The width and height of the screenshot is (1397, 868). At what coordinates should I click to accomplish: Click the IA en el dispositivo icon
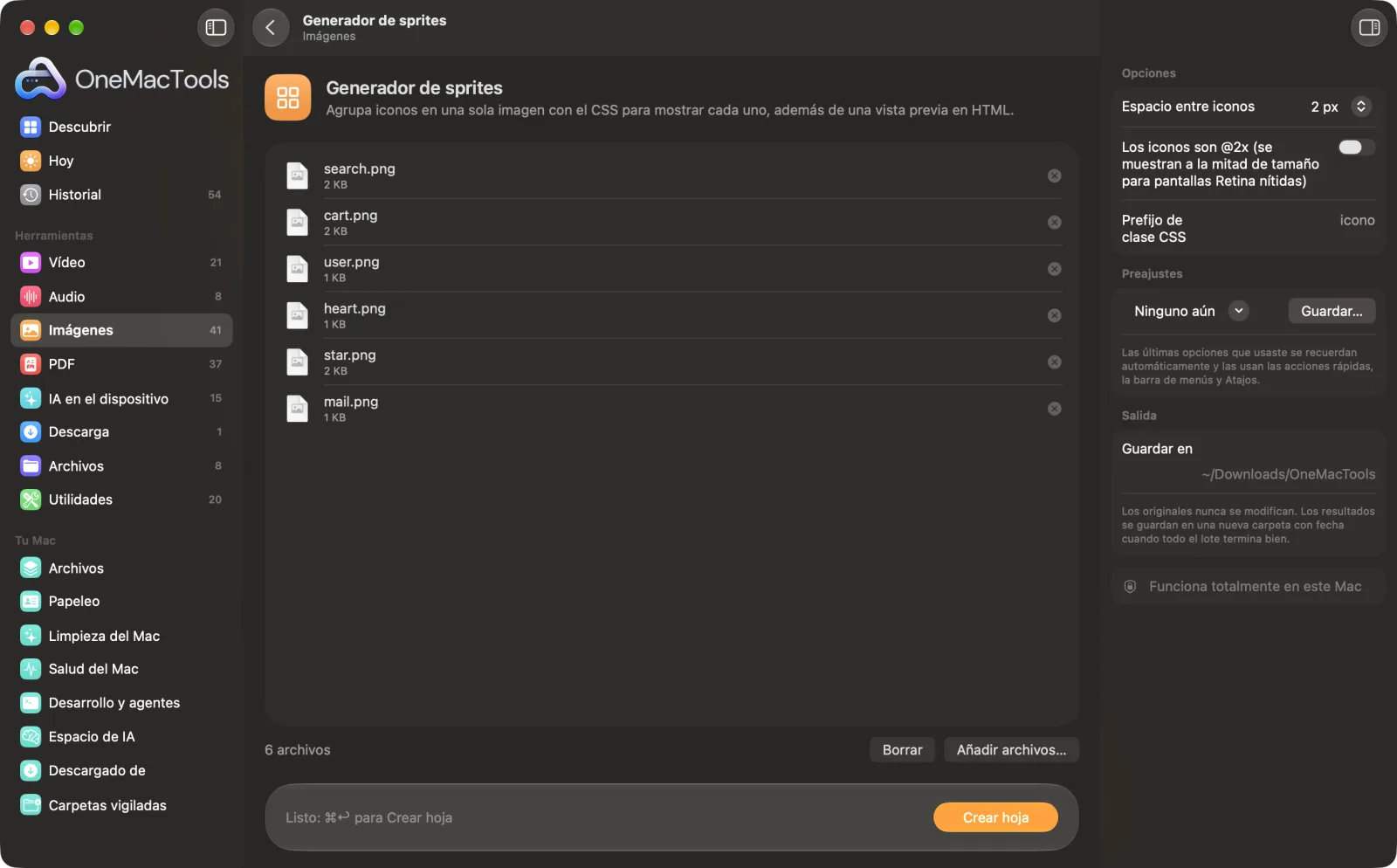click(x=31, y=398)
